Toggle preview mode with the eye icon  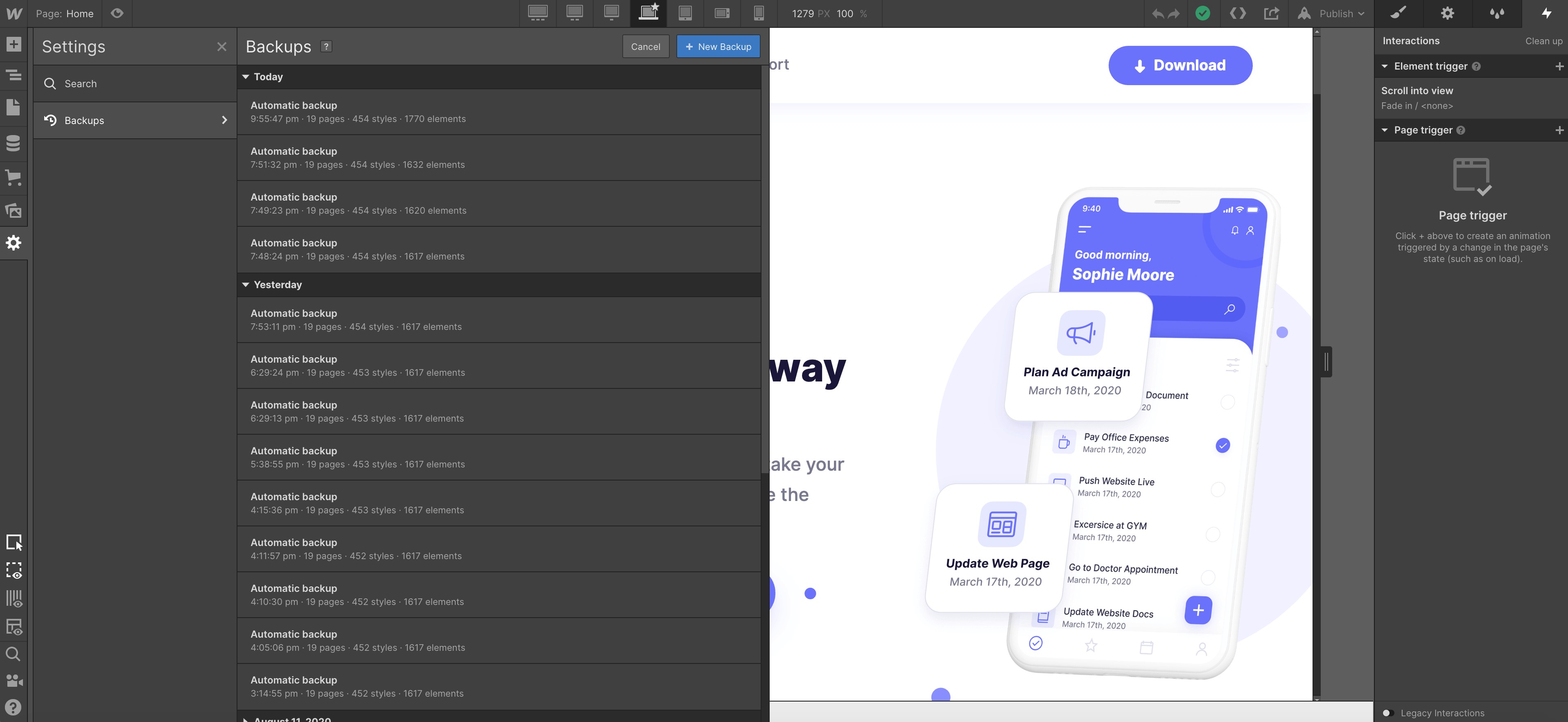click(117, 14)
